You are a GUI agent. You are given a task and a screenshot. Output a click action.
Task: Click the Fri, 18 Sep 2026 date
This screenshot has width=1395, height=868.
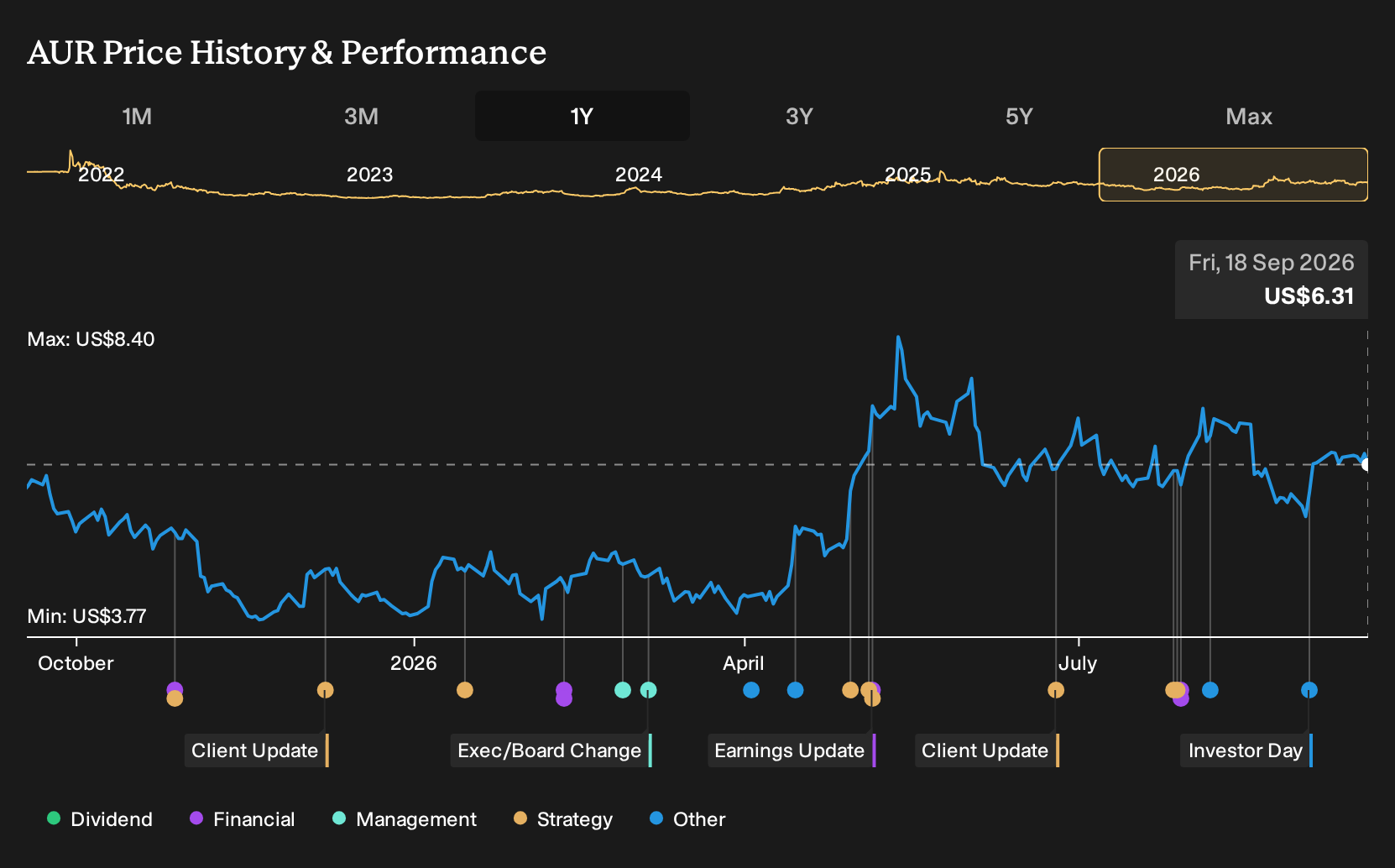click(1272, 263)
